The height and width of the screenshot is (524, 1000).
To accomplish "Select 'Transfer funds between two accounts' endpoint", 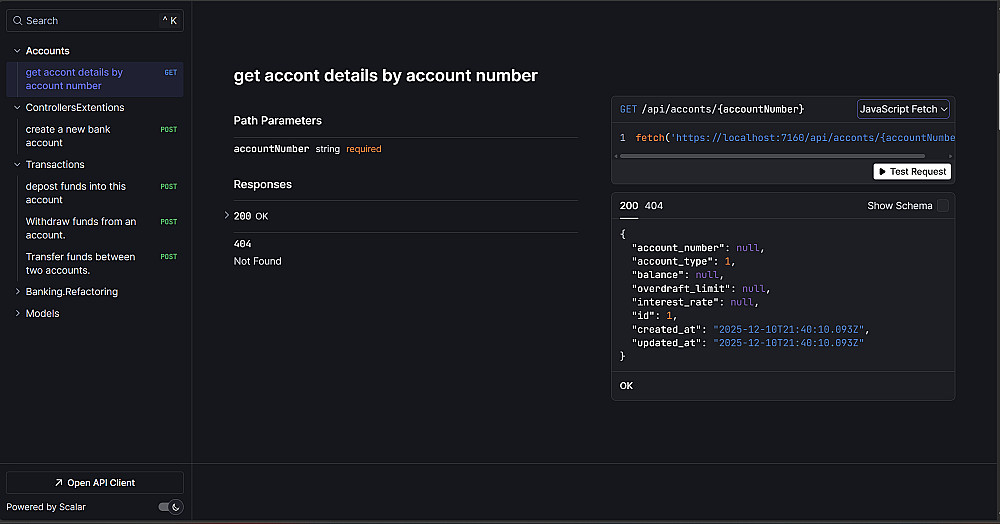I will [x=80, y=263].
